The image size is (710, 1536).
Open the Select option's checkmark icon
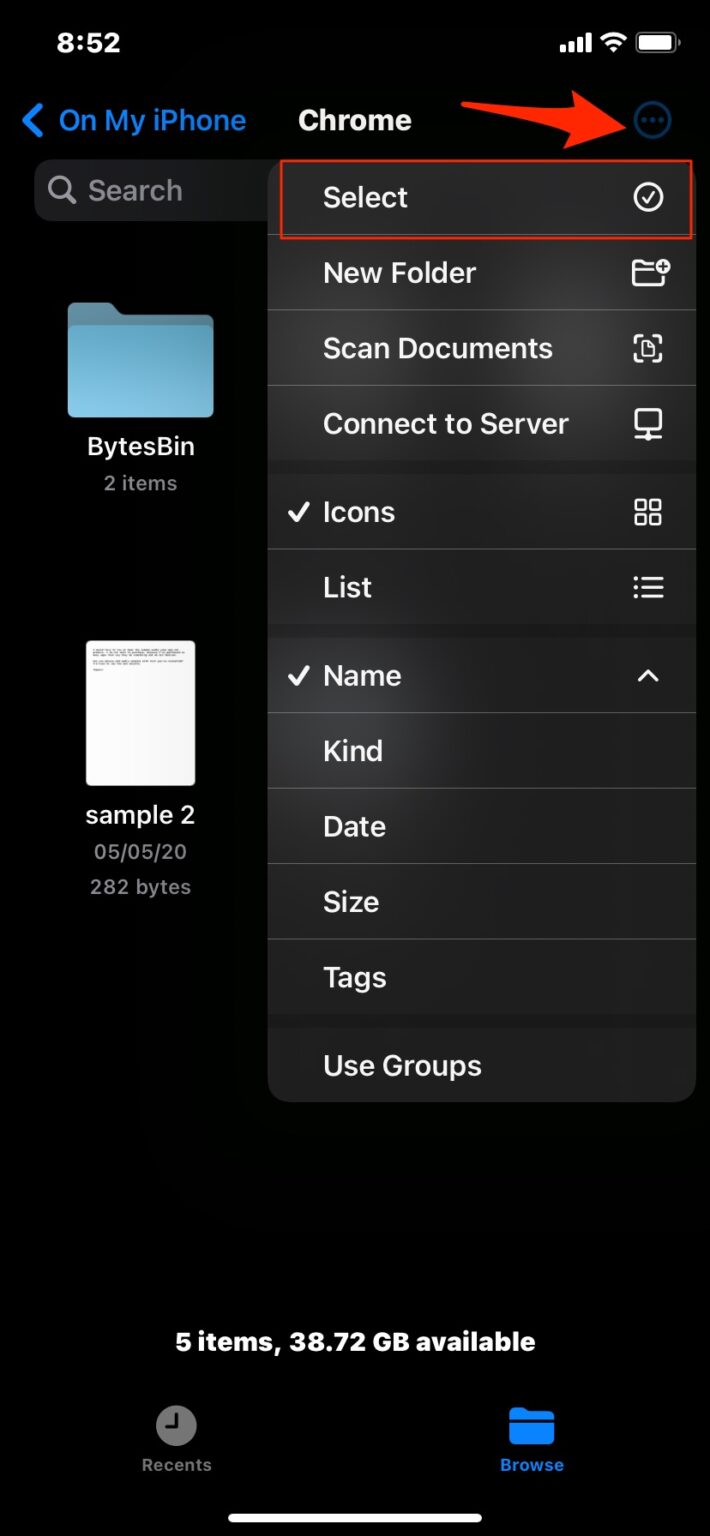point(650,198)
